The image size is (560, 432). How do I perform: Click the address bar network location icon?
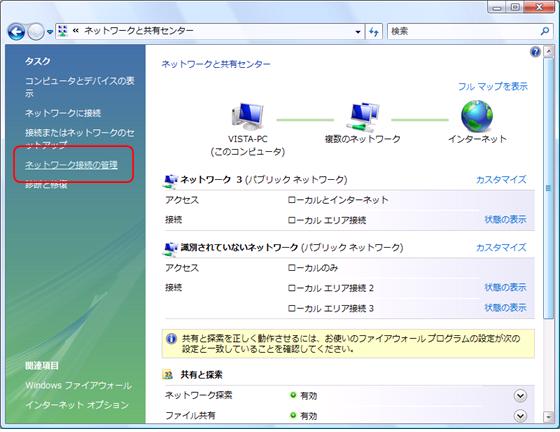pyautogui.click(x=63, y=31)
